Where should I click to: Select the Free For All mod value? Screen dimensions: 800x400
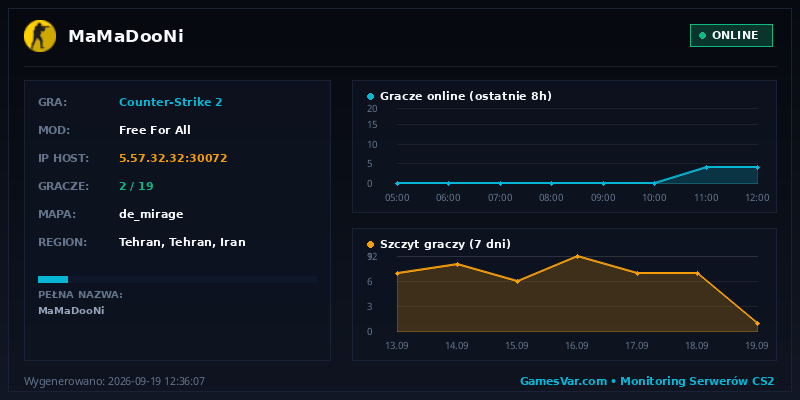point(155,130)
